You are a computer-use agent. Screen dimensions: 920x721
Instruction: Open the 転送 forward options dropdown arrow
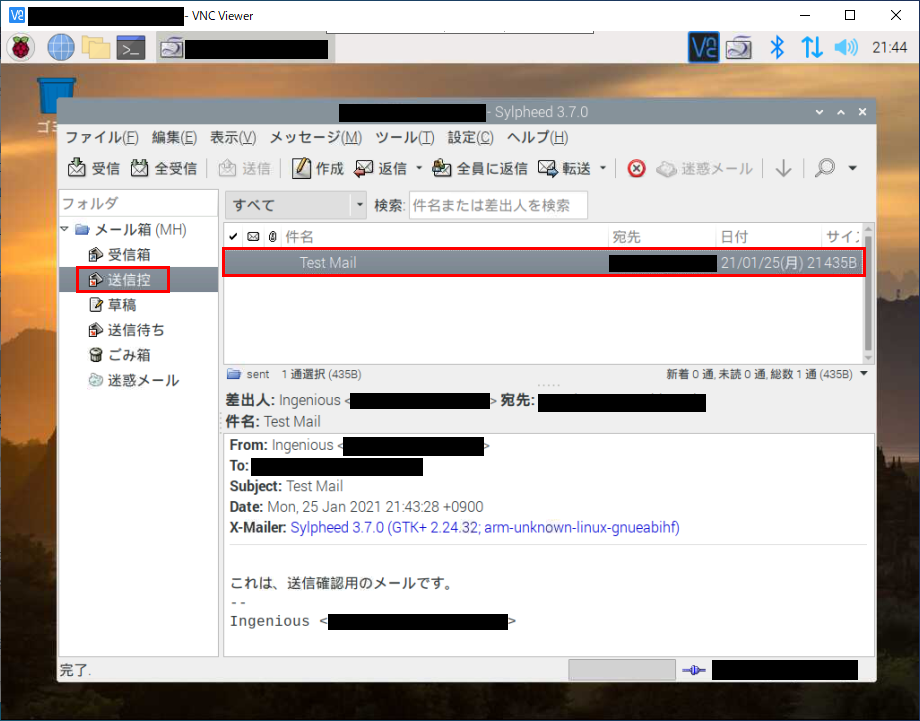[603, 169]
